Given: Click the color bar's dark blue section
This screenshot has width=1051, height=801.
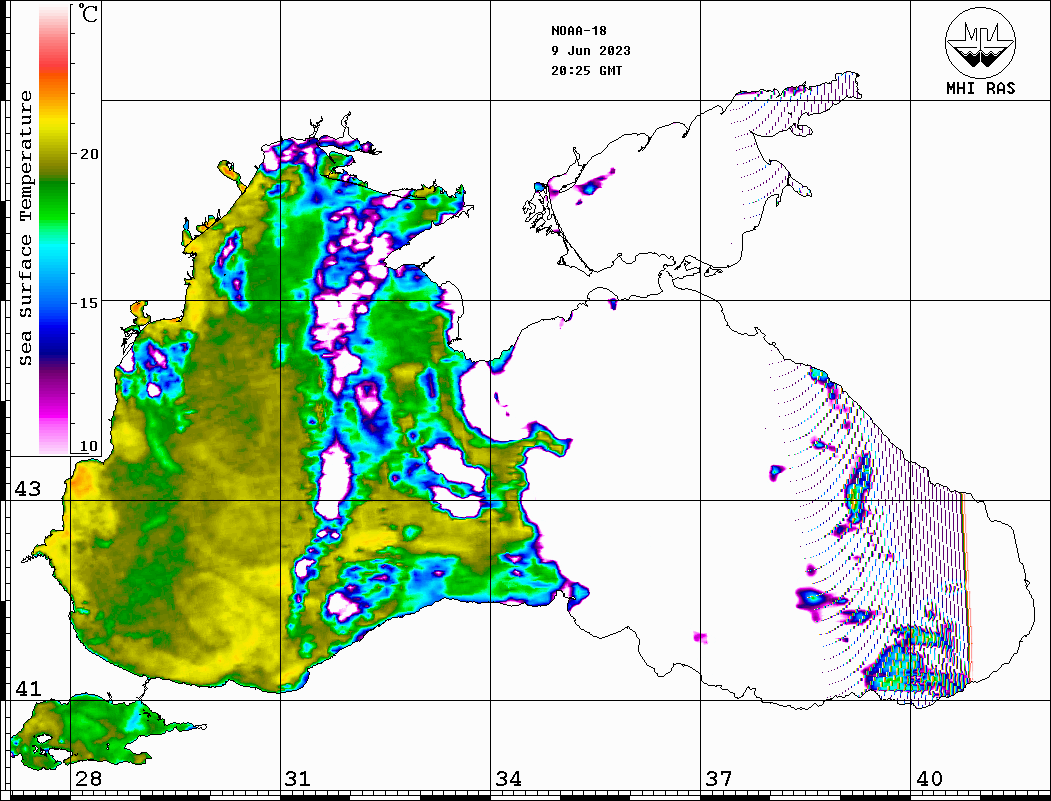Looking at the screenshot, I should (54, 342).
